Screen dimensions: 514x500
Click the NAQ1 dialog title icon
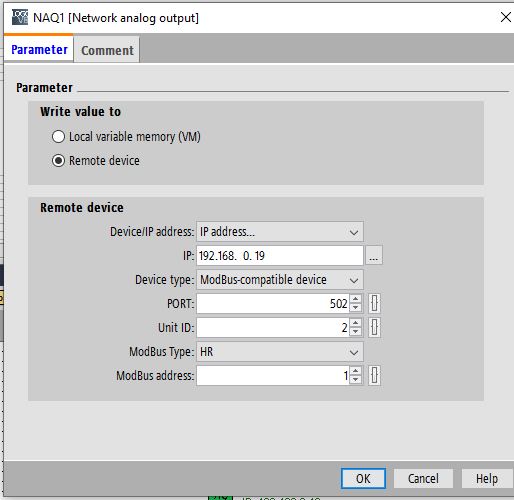[x=20, y=17]
